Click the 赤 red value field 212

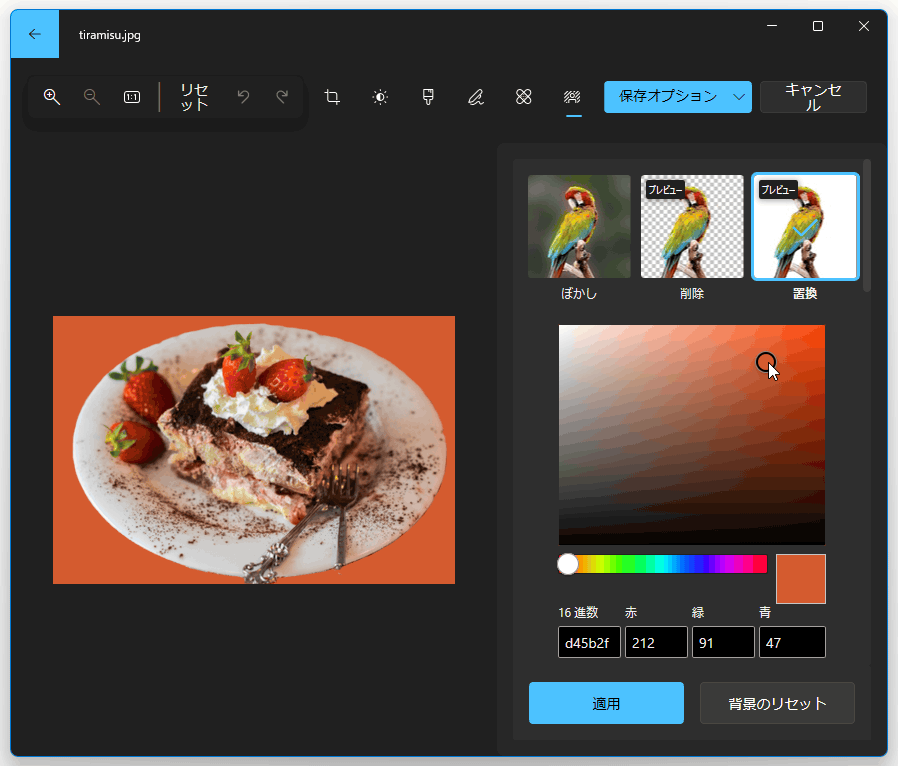(656, 642)
